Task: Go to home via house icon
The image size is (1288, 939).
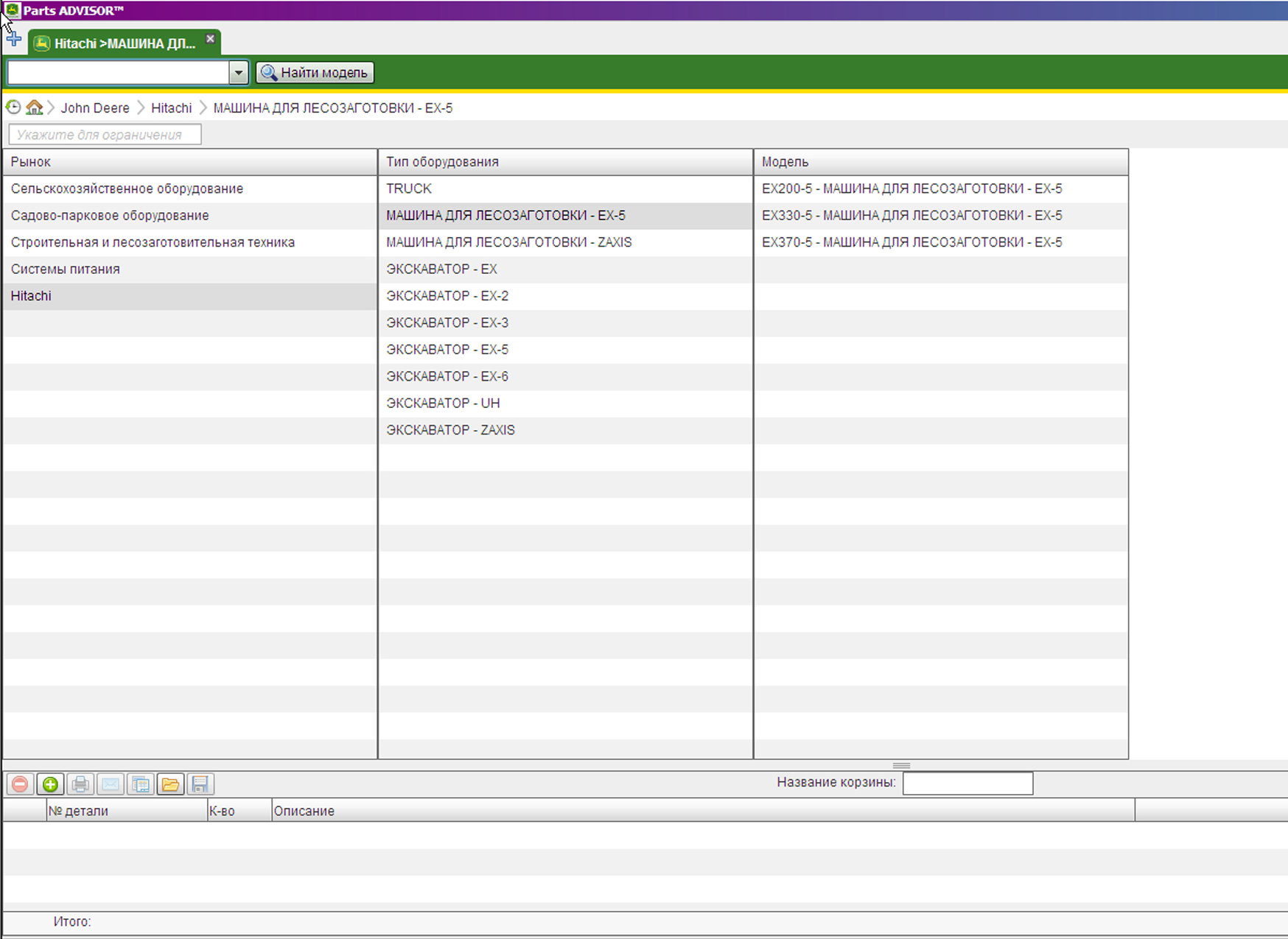Action: click(x=34, y=108)
